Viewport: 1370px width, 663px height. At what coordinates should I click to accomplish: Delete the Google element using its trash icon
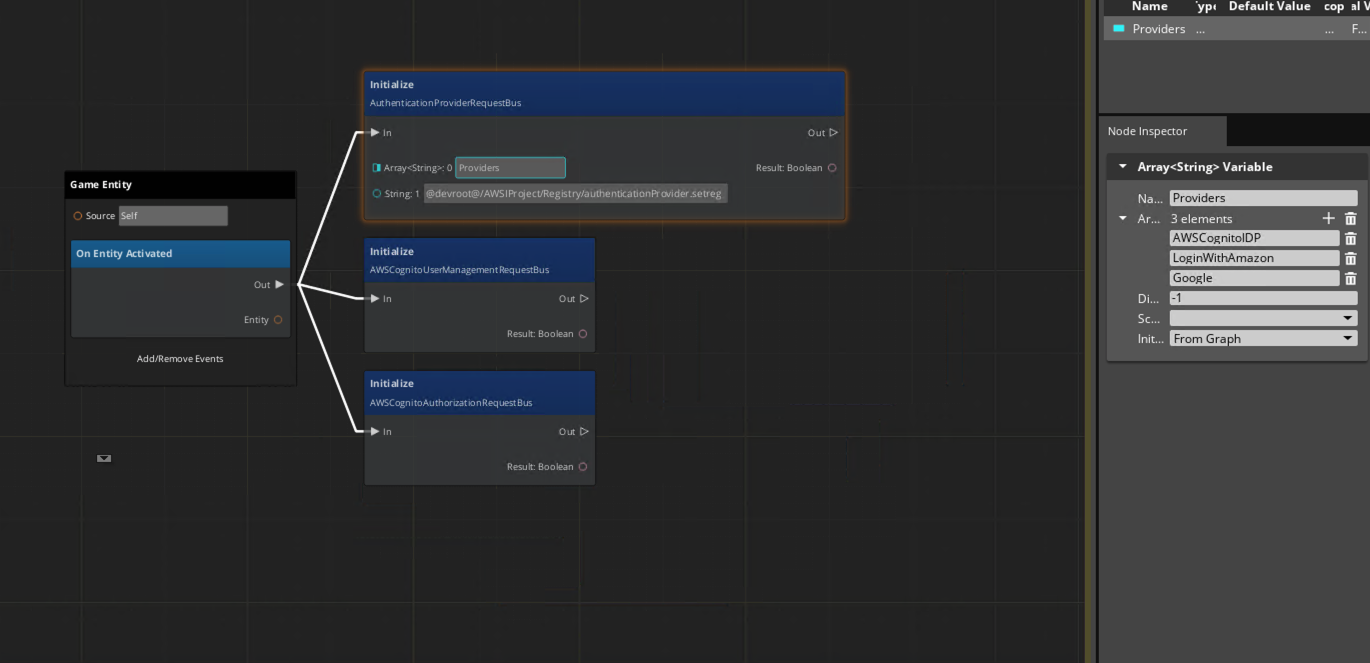tap(1350, 278)
